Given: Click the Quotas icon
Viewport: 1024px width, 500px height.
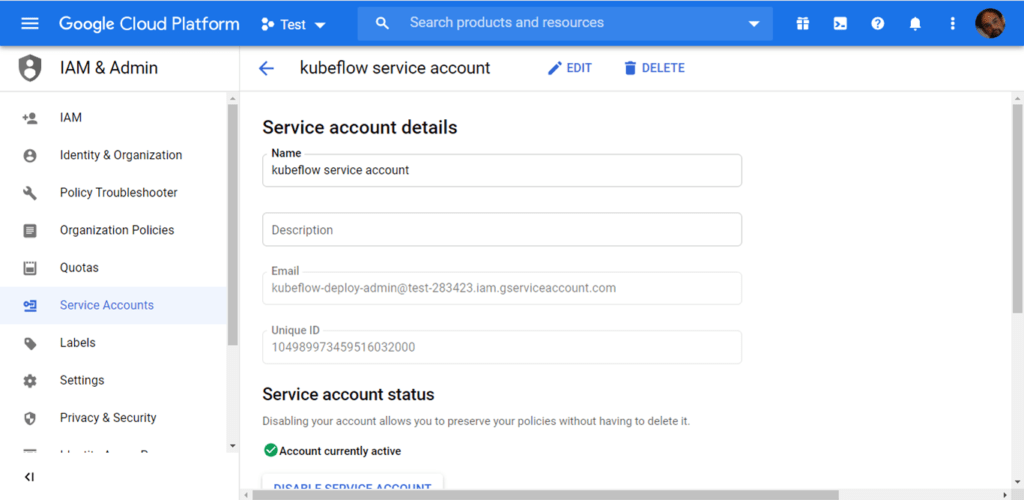Looking at the screenshot, I should tap(29, 268).
